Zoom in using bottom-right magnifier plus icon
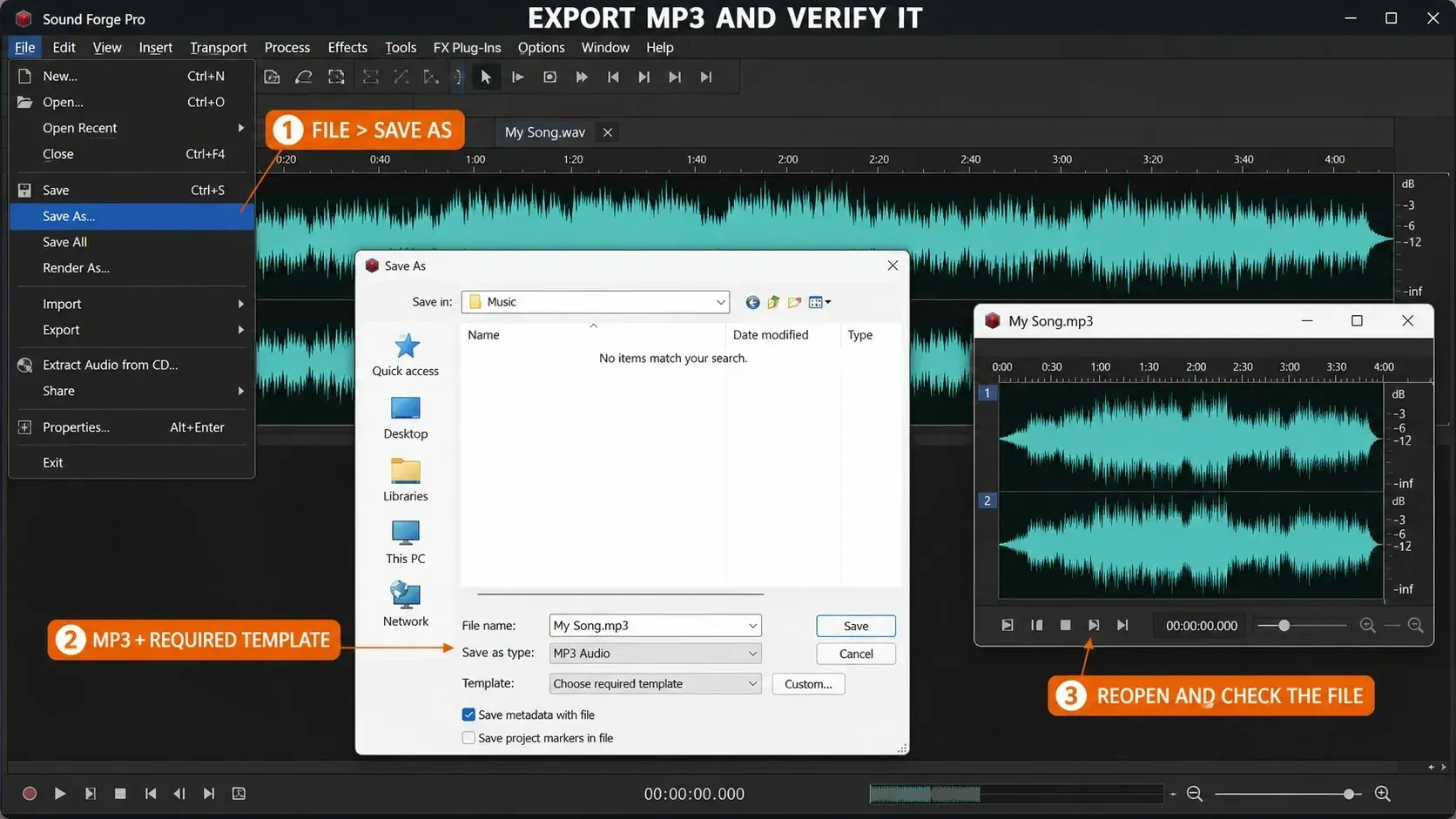The width and height of the screenshot is (1456, 819). click(1382, 794)
